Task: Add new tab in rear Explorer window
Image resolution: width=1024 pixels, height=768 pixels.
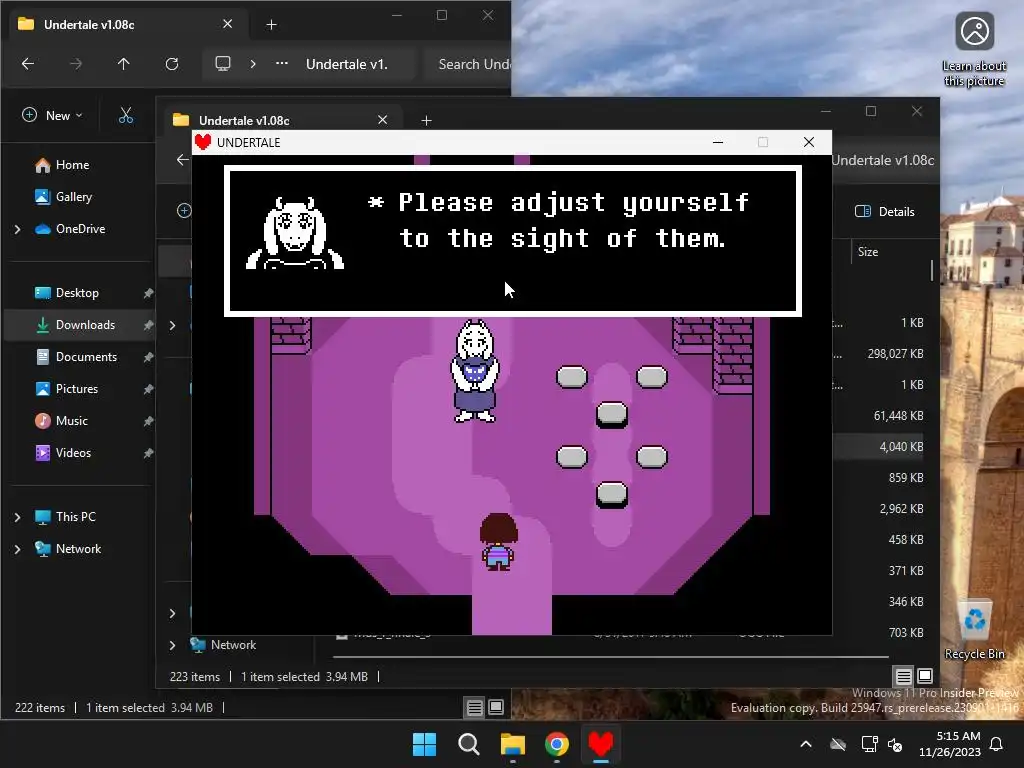Action: 272,25
